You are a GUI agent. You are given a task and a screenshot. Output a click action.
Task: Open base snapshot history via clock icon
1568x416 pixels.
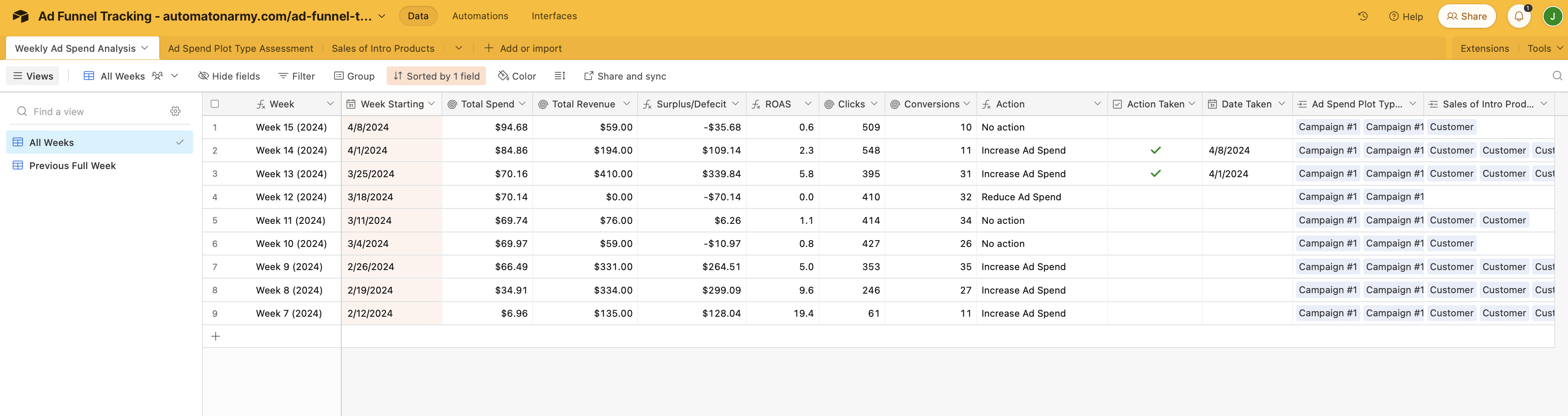coord(1362,16)
